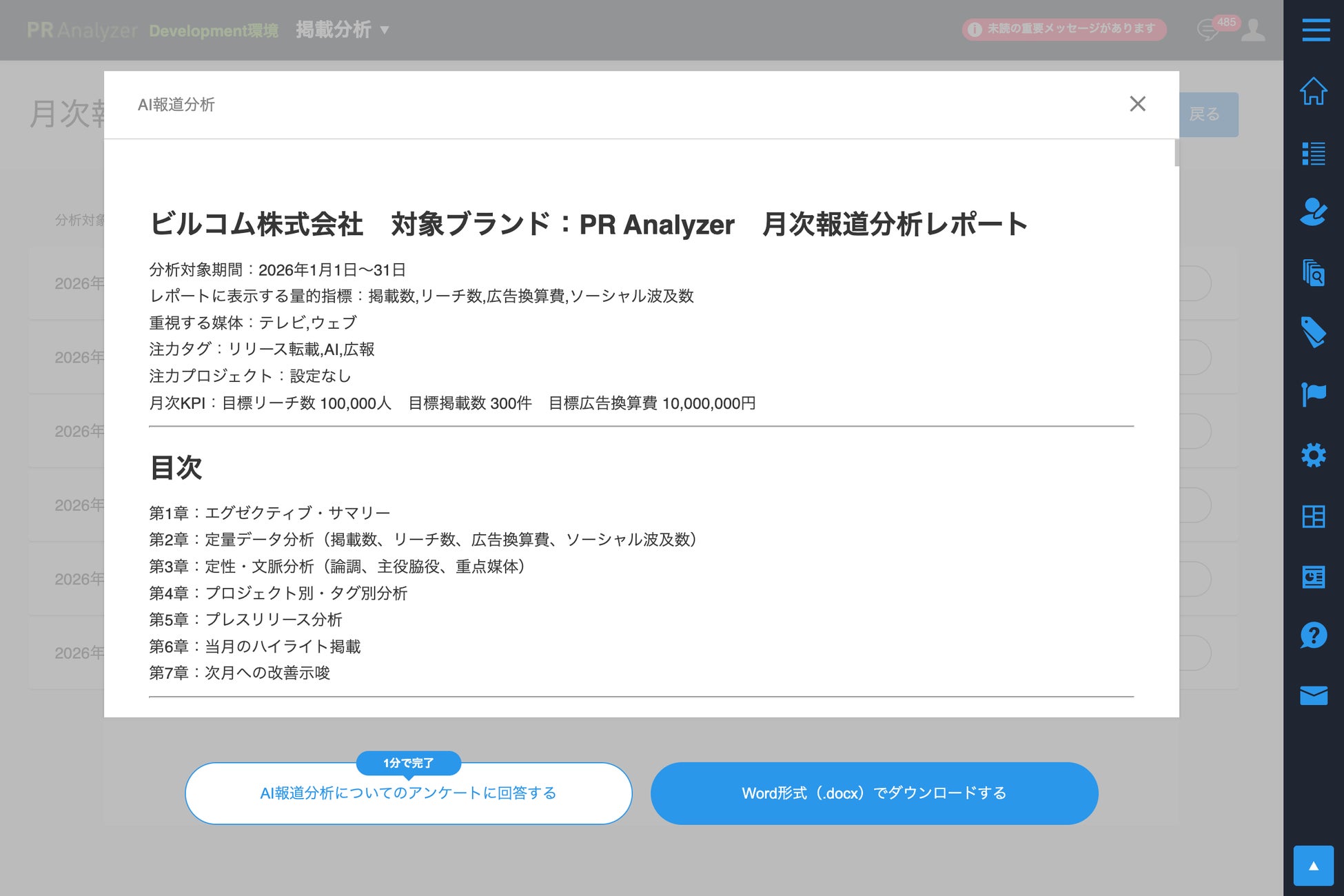Image resolution: width=1344 pixels, height=896 pixels.
Task: Open the document search sidebar icon
Action: click(1313, 273)
